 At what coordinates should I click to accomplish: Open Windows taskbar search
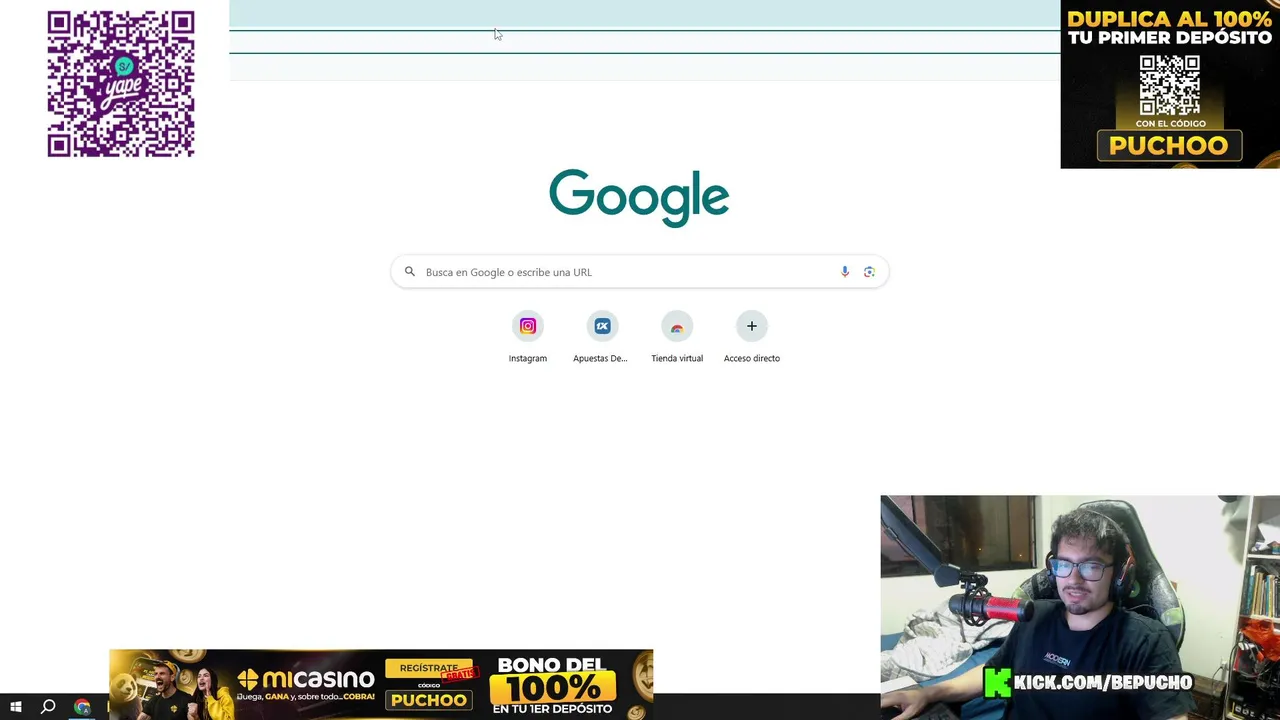(x=48, y=707)
